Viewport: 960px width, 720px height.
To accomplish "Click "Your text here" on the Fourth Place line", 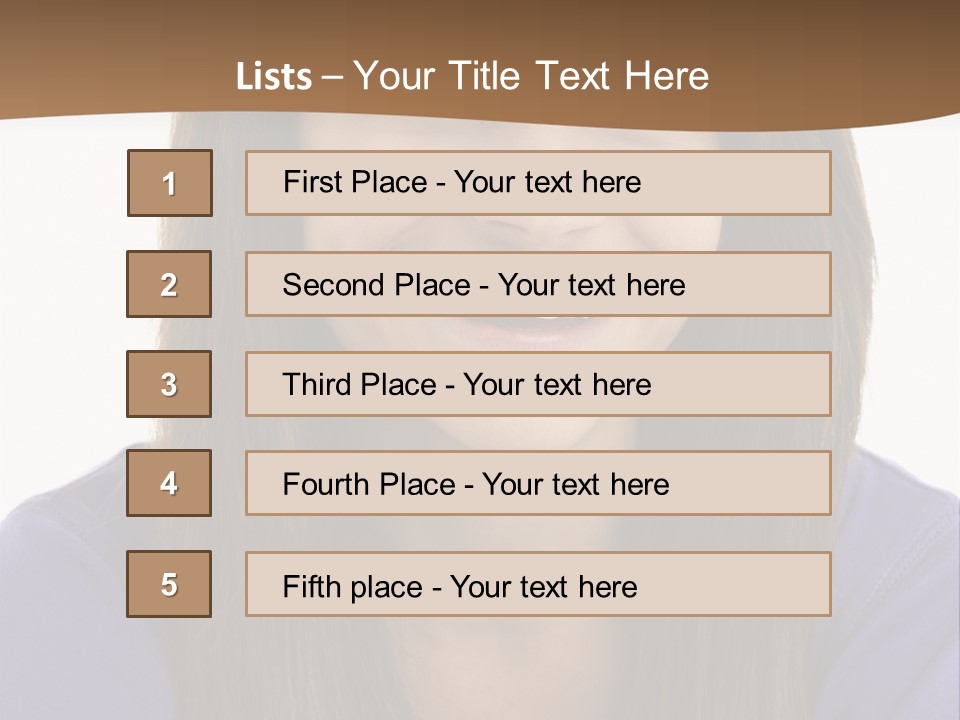I will (575, 485).
